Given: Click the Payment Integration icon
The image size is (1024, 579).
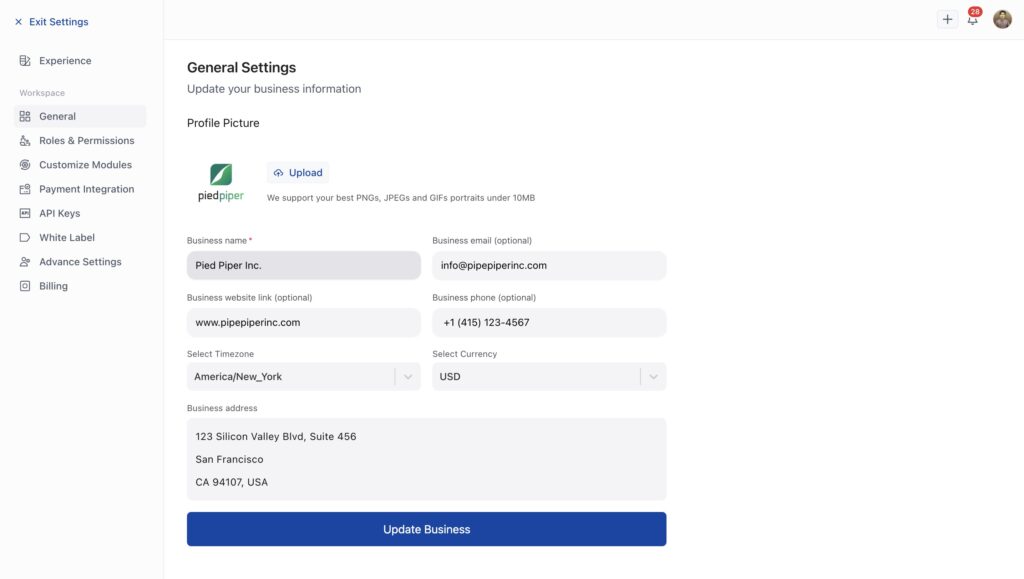Looking at the screenshot, I should click(25, 189).
